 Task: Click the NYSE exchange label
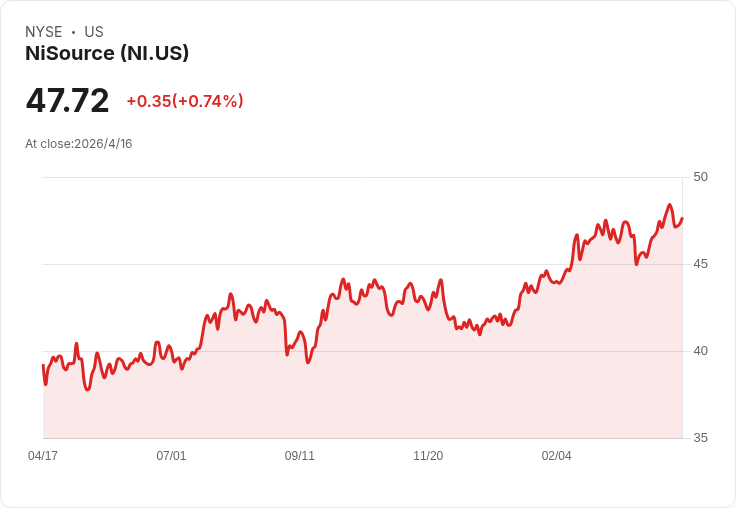(43, 32)
